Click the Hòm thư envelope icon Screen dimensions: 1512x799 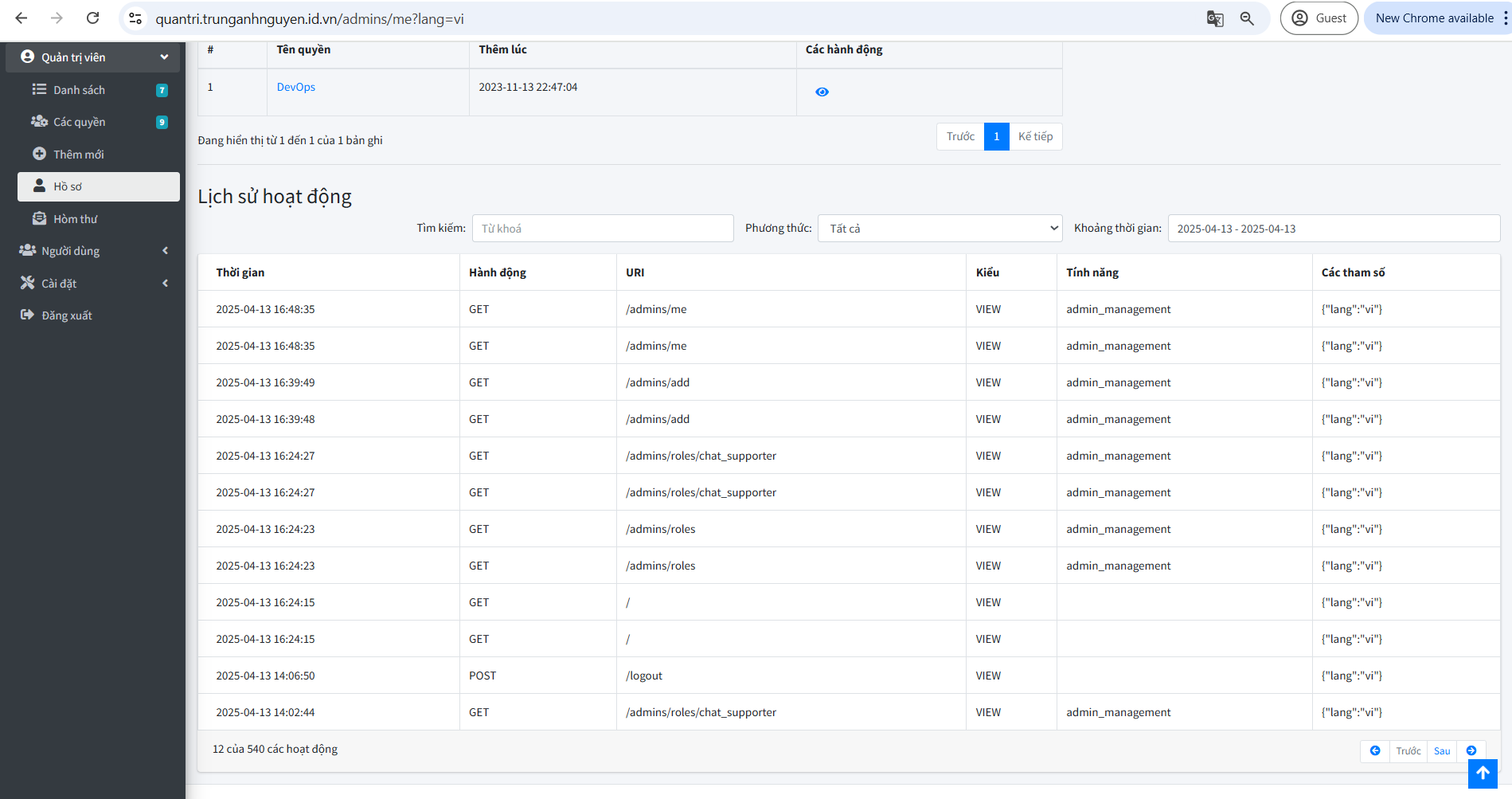point(39,218)
